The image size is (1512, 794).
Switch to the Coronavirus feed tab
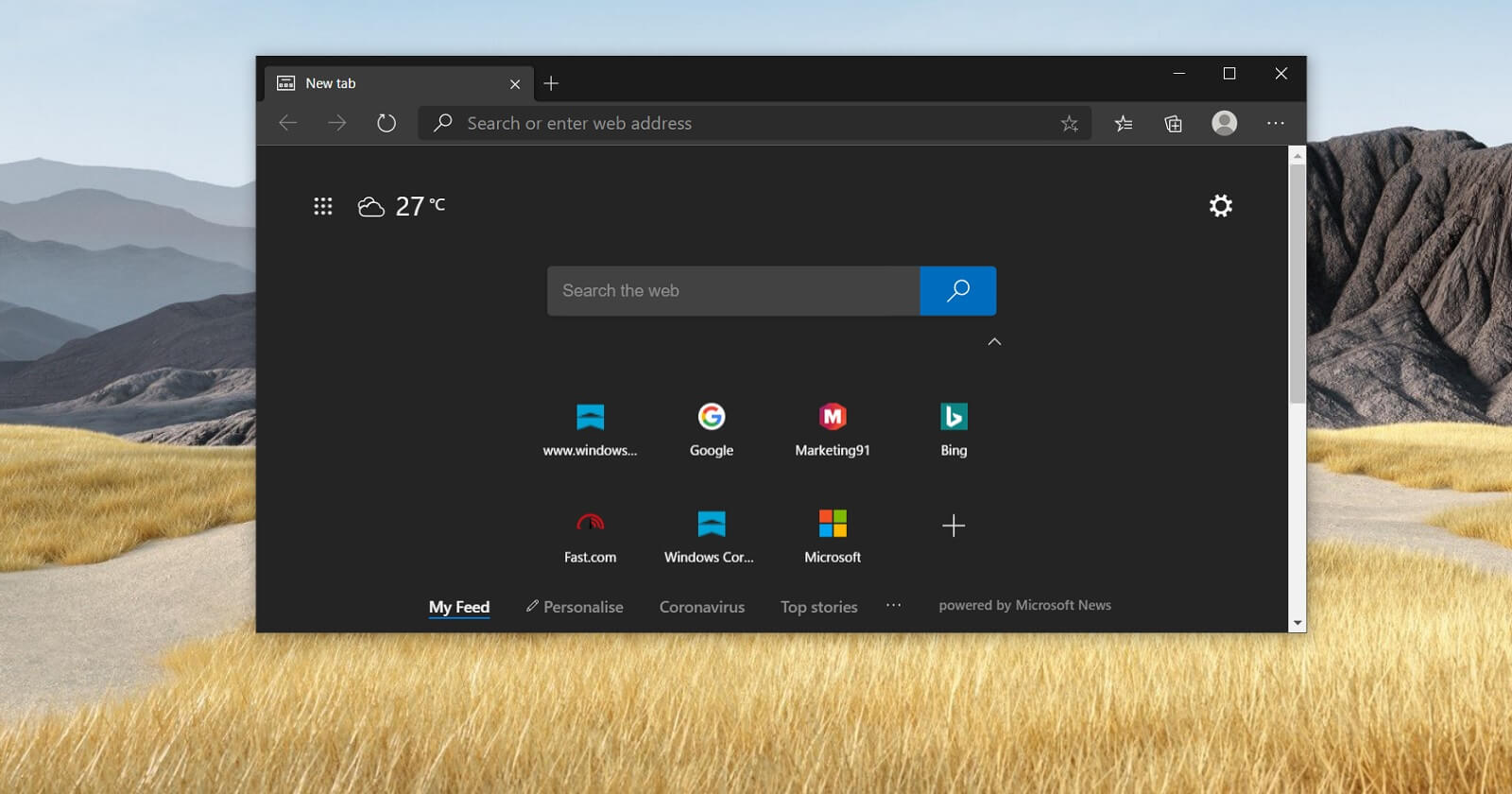(702, 607)
